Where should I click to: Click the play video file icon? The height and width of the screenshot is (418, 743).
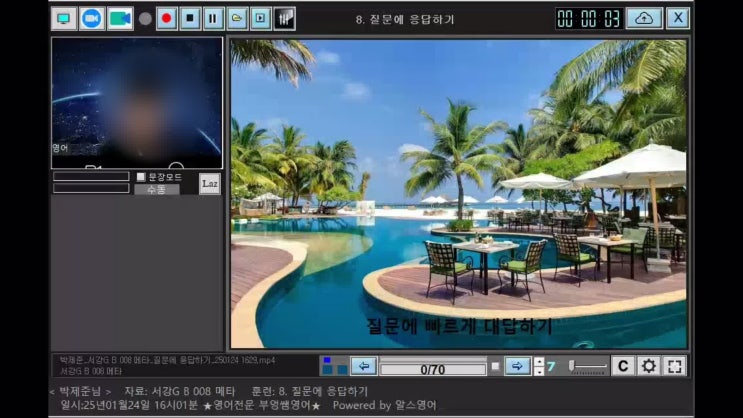[x=260, y=18]
